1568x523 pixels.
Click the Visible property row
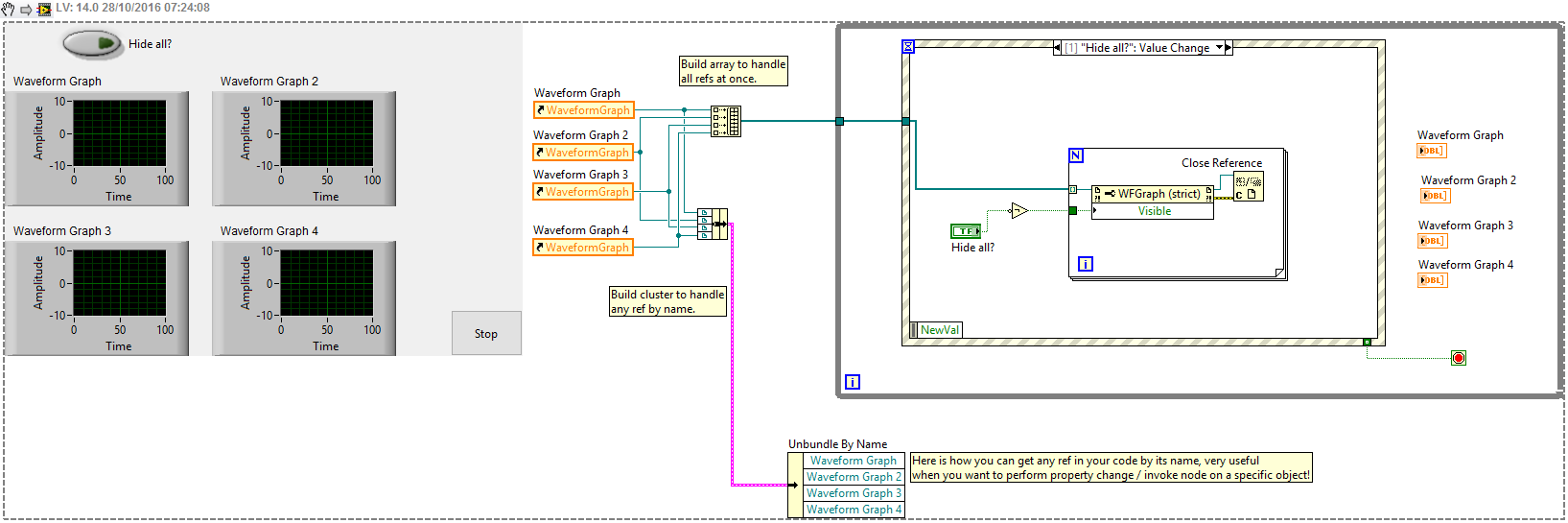1153,211
